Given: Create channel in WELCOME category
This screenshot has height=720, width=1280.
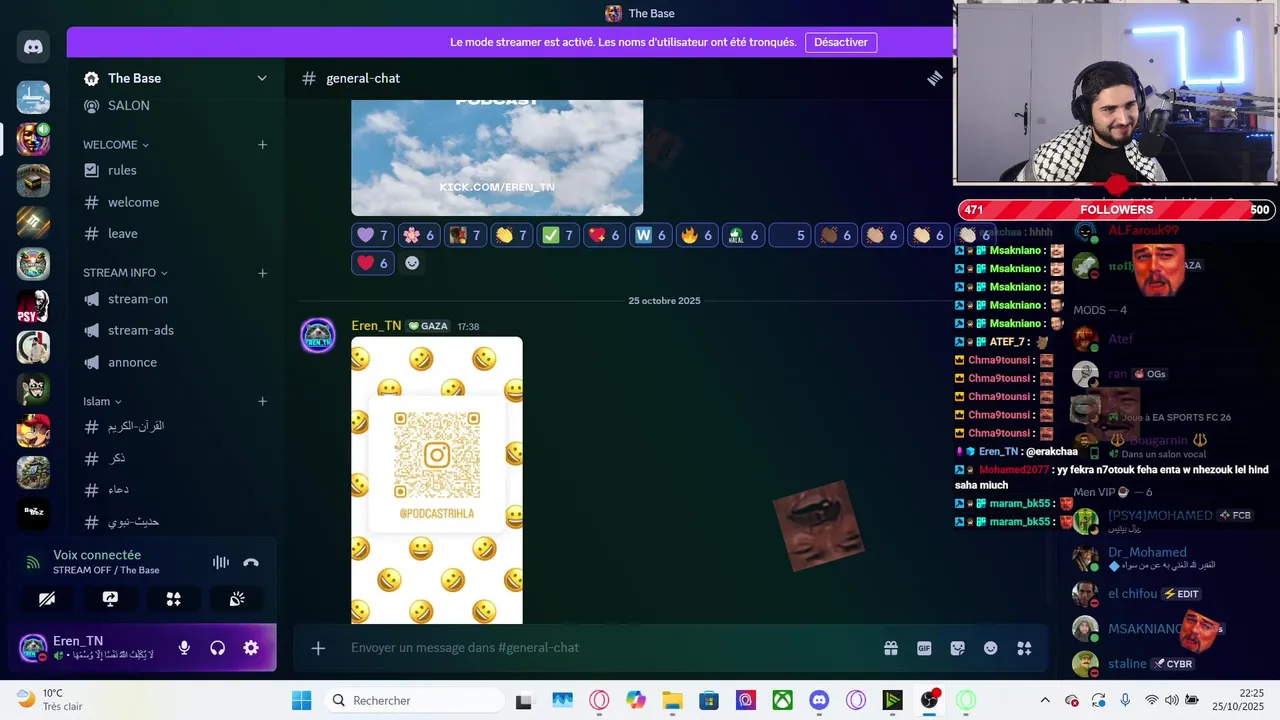Looking at the screenshot, I should pyautogui.click(x=262, y=145).
